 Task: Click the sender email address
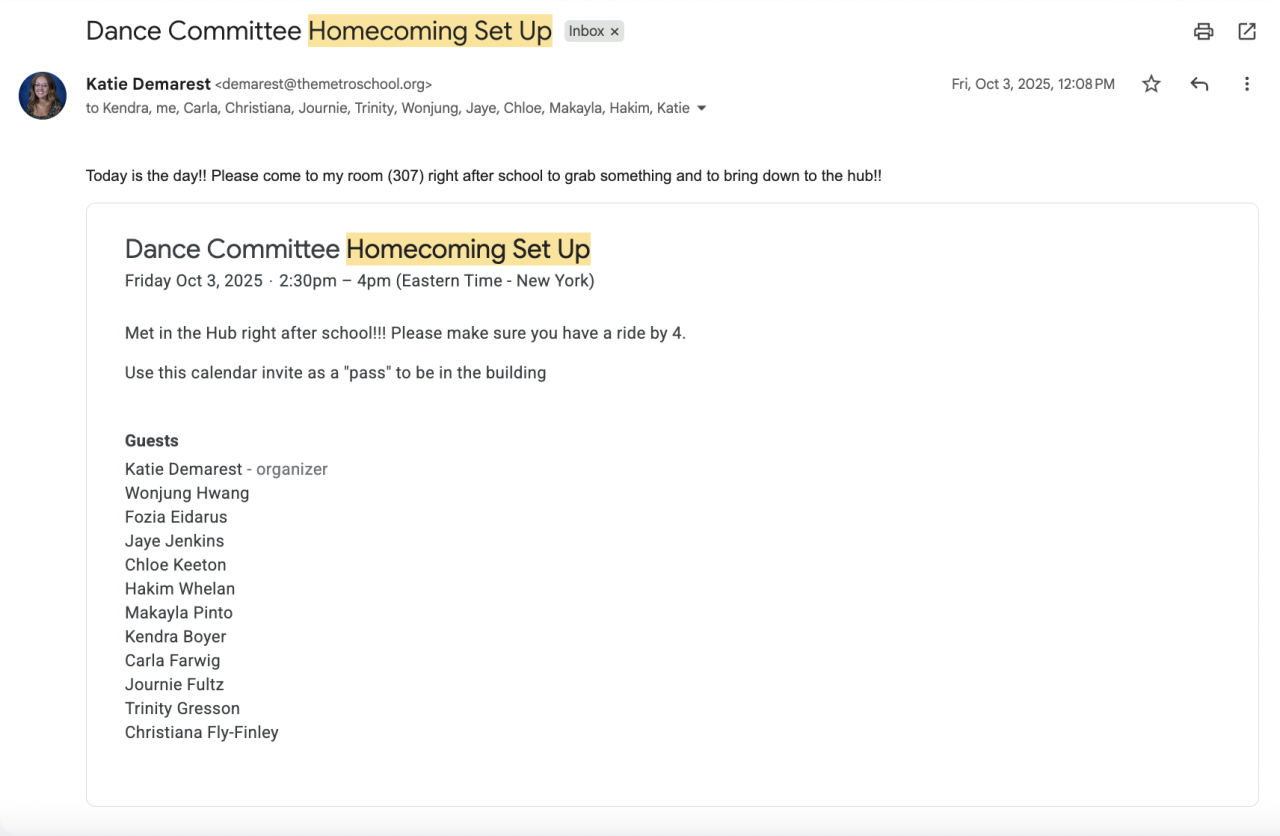coord(324,85)
